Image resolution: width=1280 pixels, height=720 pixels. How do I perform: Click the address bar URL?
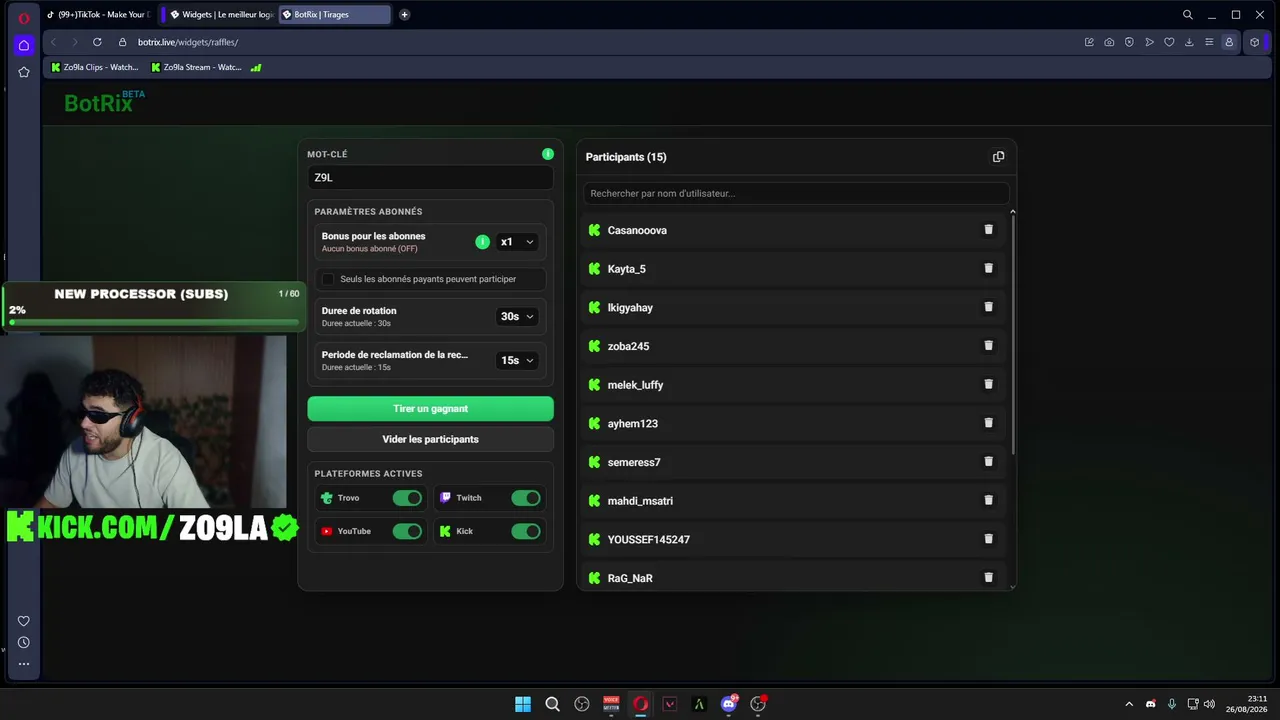point(188,42)
